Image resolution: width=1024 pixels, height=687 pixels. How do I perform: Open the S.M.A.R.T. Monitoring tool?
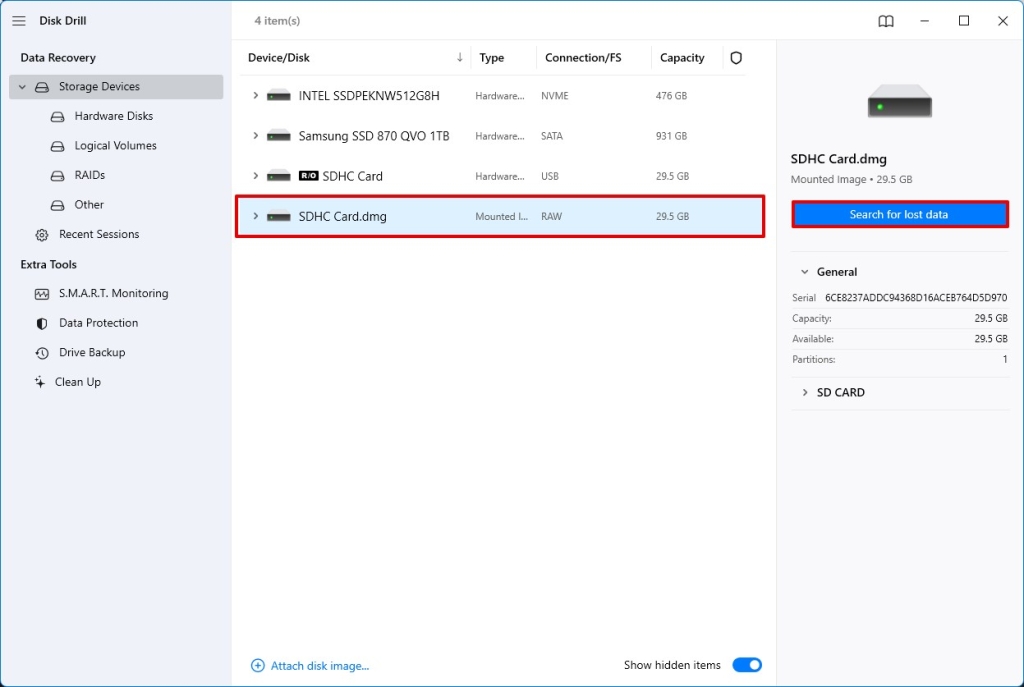[40, 293]
